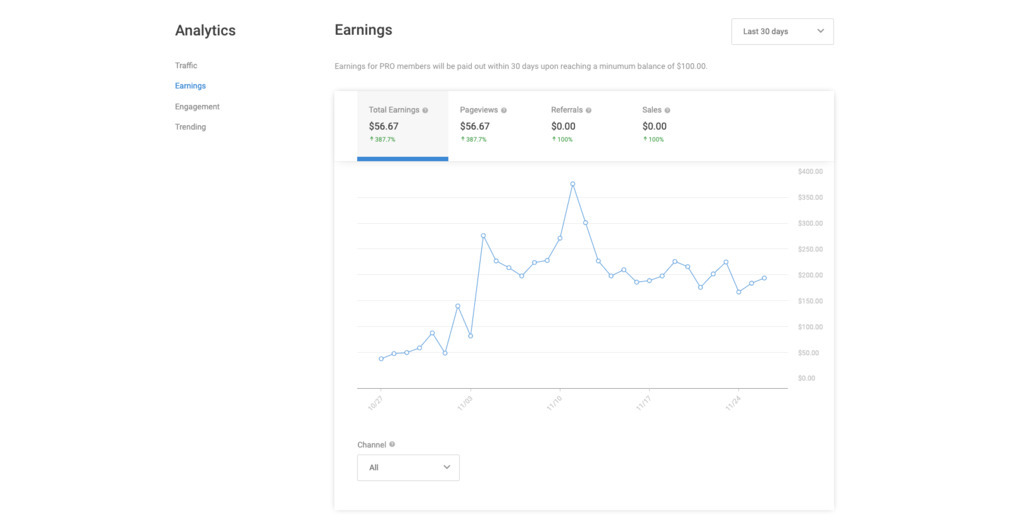Image resolution: width=1024 pixels, height=531 pixels.
Task: Open the Last 30 days dropdown
Action: click(782, 32)
